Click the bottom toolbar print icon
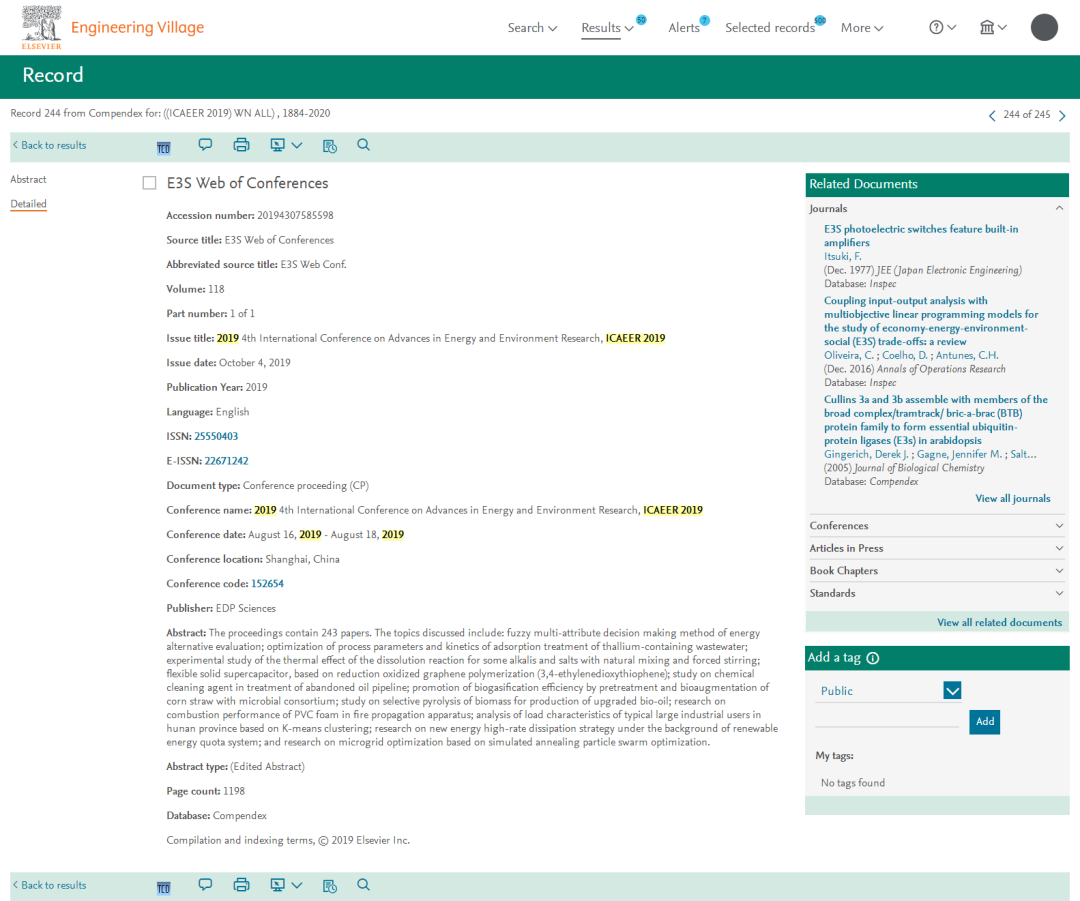1080x901 pixels. (241, 885)
